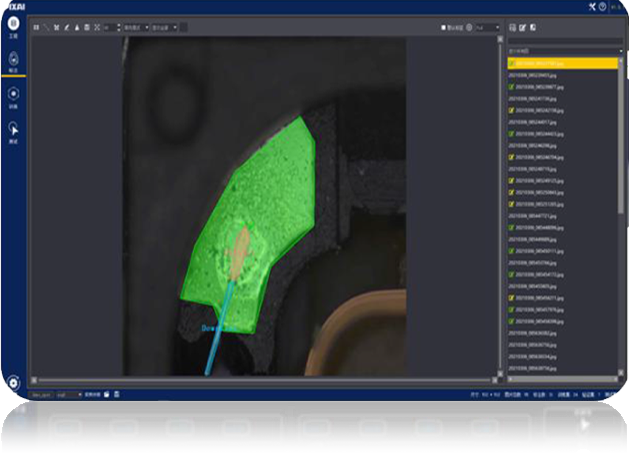Open the test section in left sidebar
The height and width of the screenshot is (462, 629).
point(14,130)
